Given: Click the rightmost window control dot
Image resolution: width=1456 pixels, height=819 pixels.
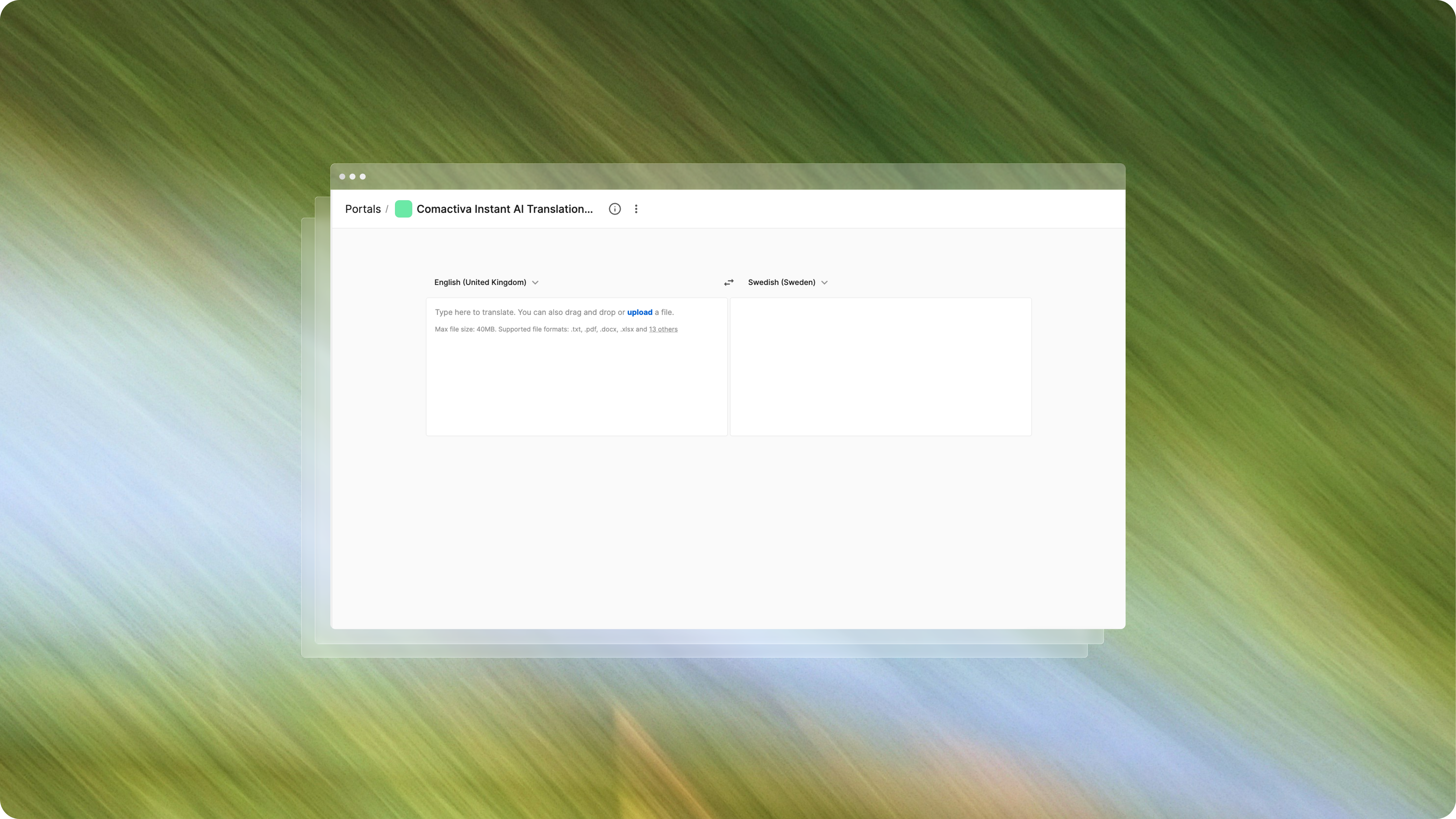Looking at the screenshot, I should pos(362,176).
